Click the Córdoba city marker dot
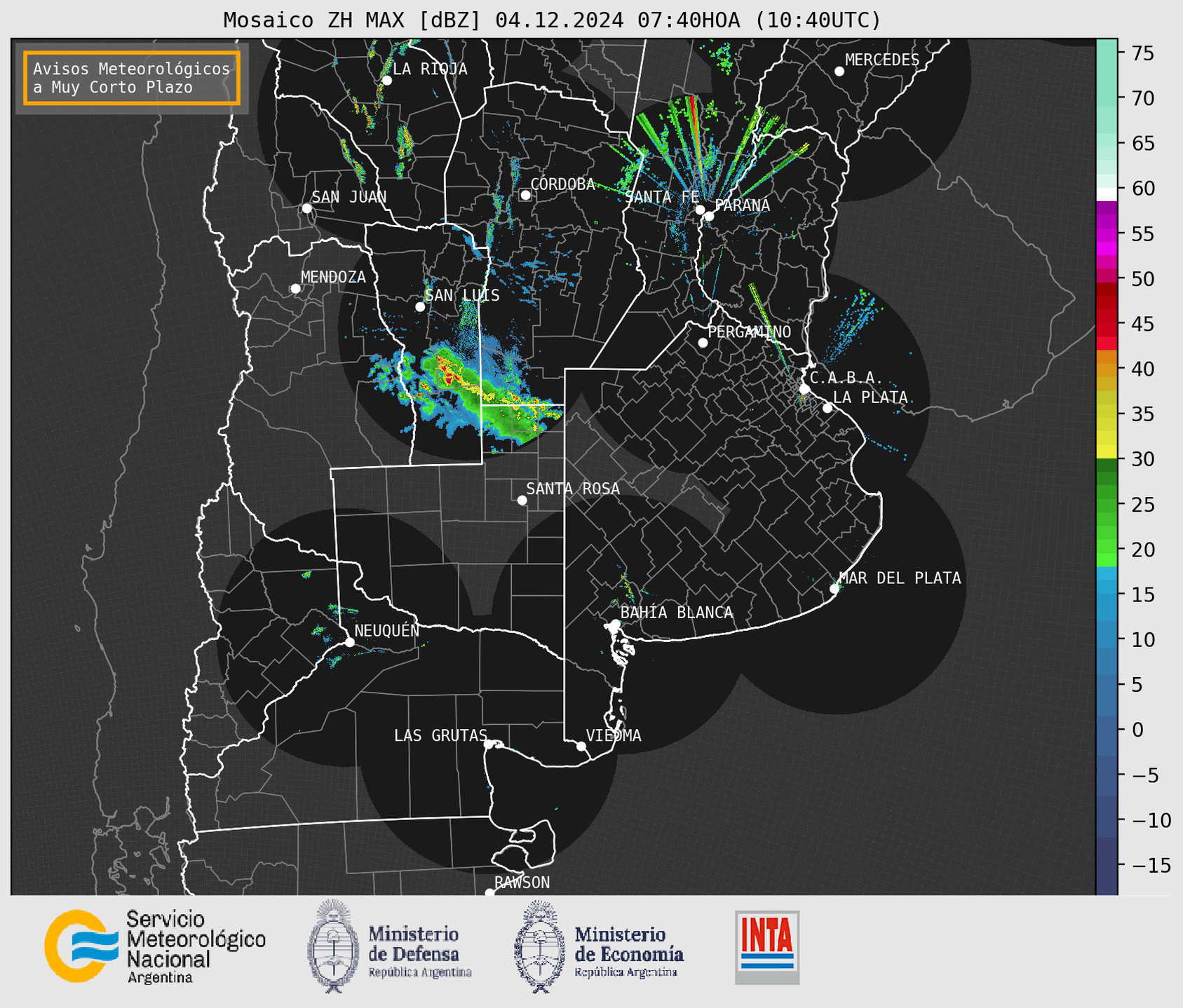This screenshot has width=1183, height=1008. (x=525, y=195)
